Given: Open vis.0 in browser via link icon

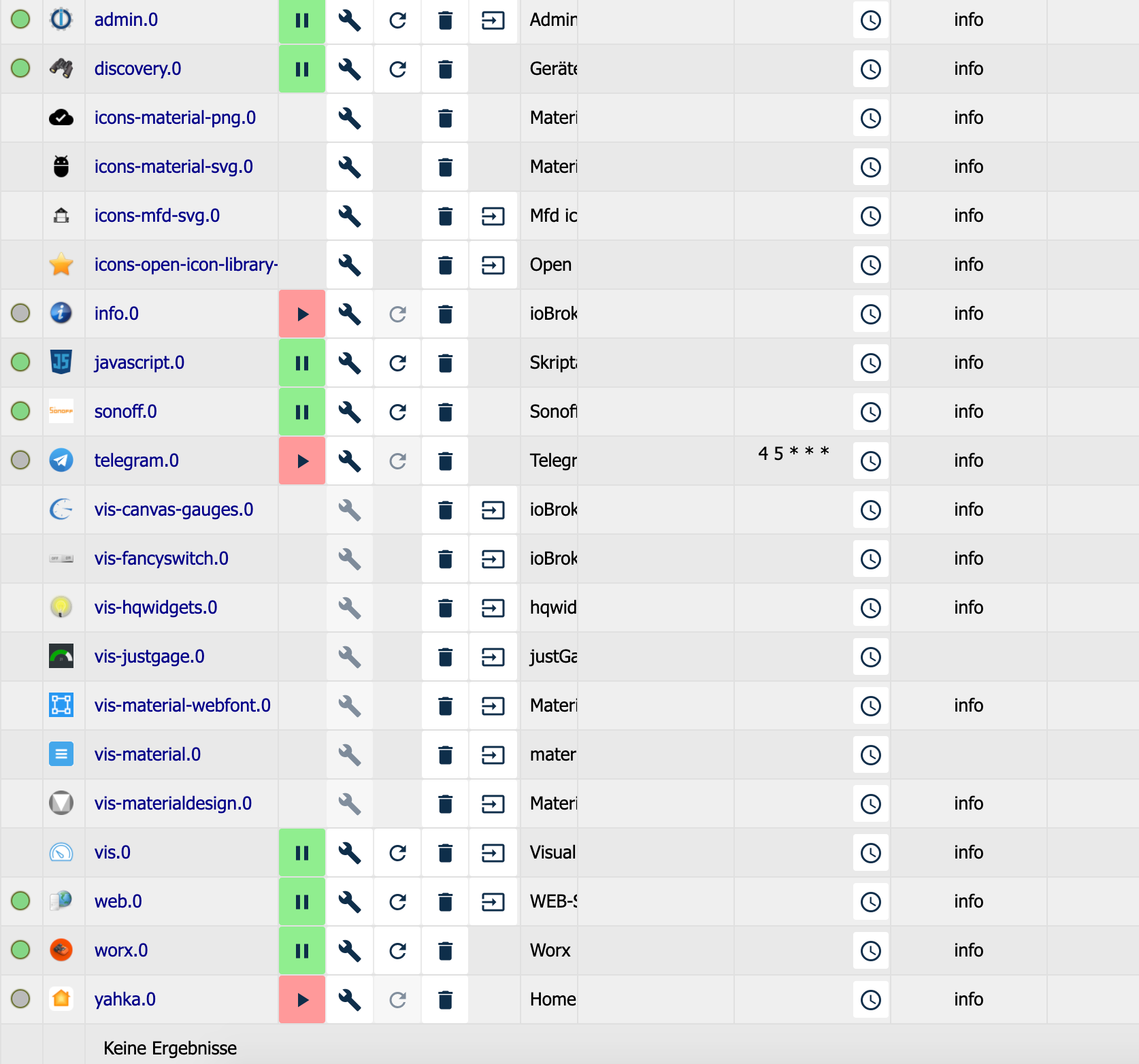Looking at the screenshot, I should coord(493,853).
